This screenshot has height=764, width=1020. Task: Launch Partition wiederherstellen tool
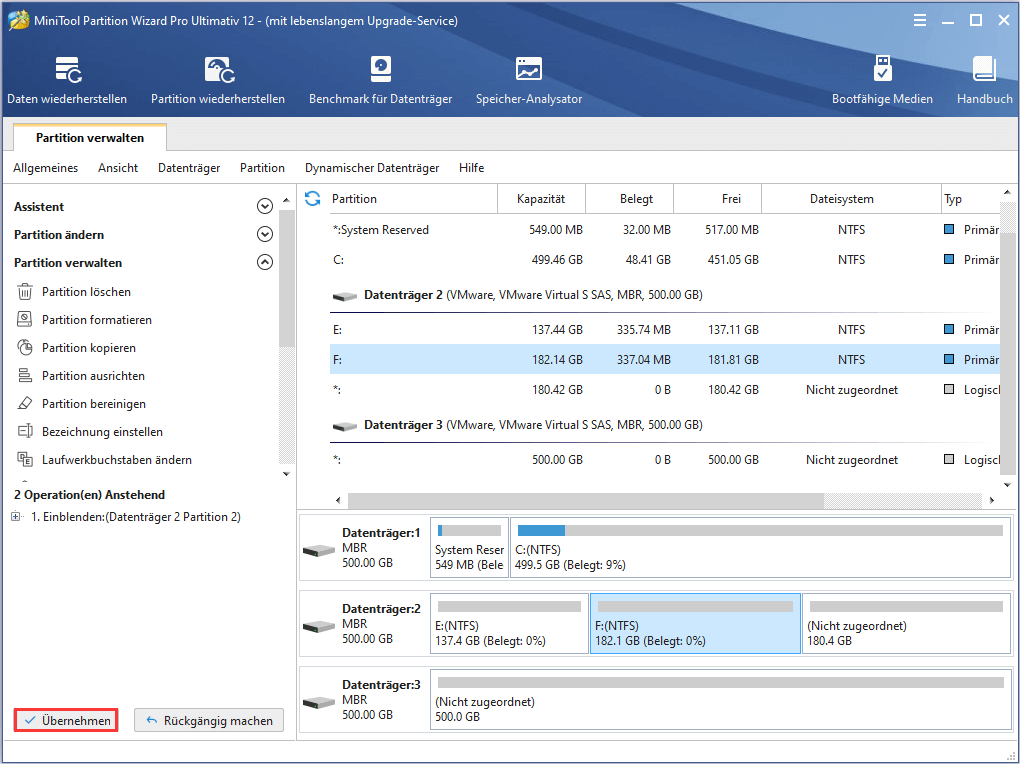218,80
